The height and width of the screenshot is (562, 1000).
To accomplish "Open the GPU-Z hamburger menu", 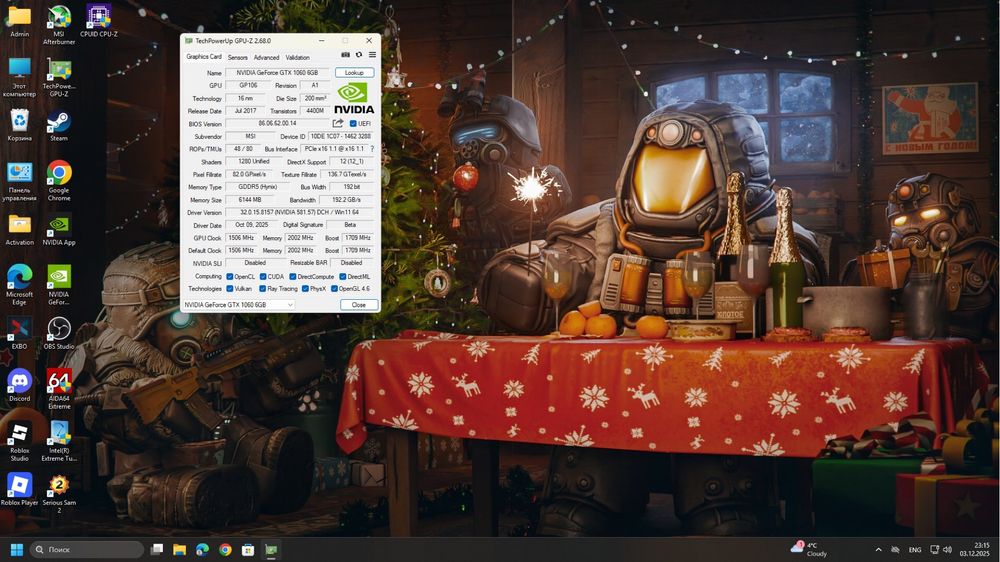I will pos(372,55).
